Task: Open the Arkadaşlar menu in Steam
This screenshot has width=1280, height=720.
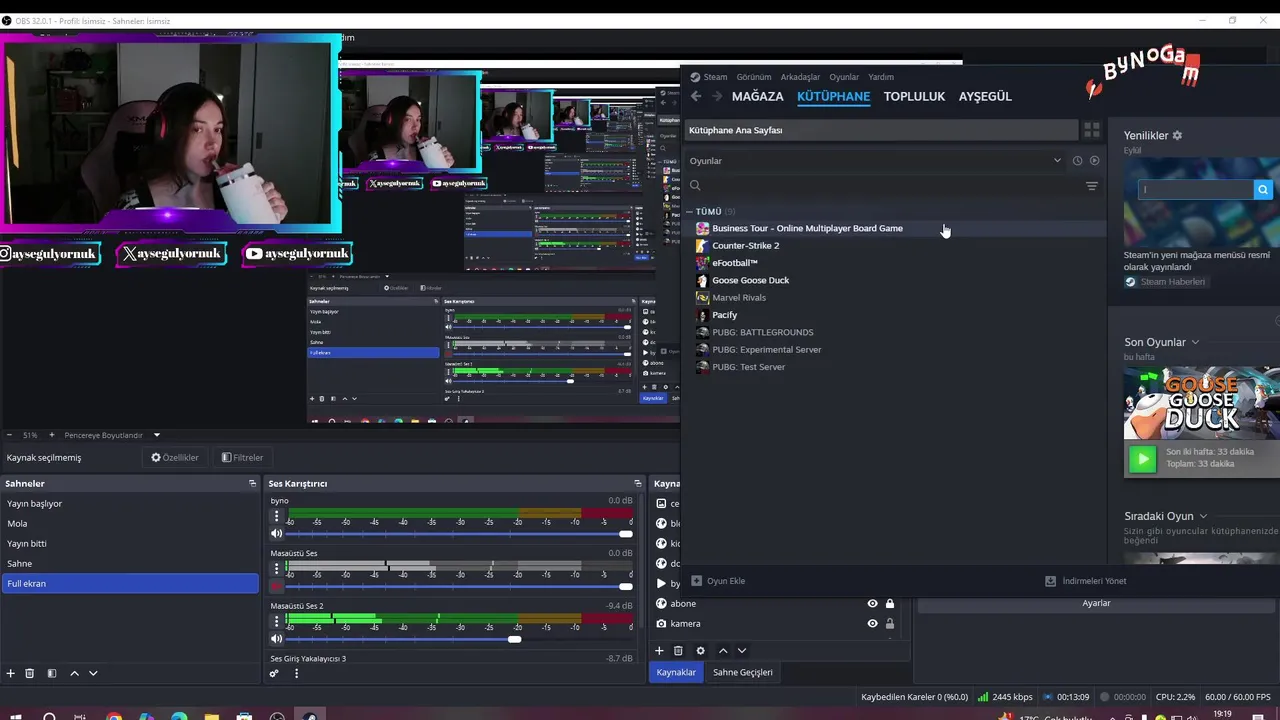Action: (800, 77)
